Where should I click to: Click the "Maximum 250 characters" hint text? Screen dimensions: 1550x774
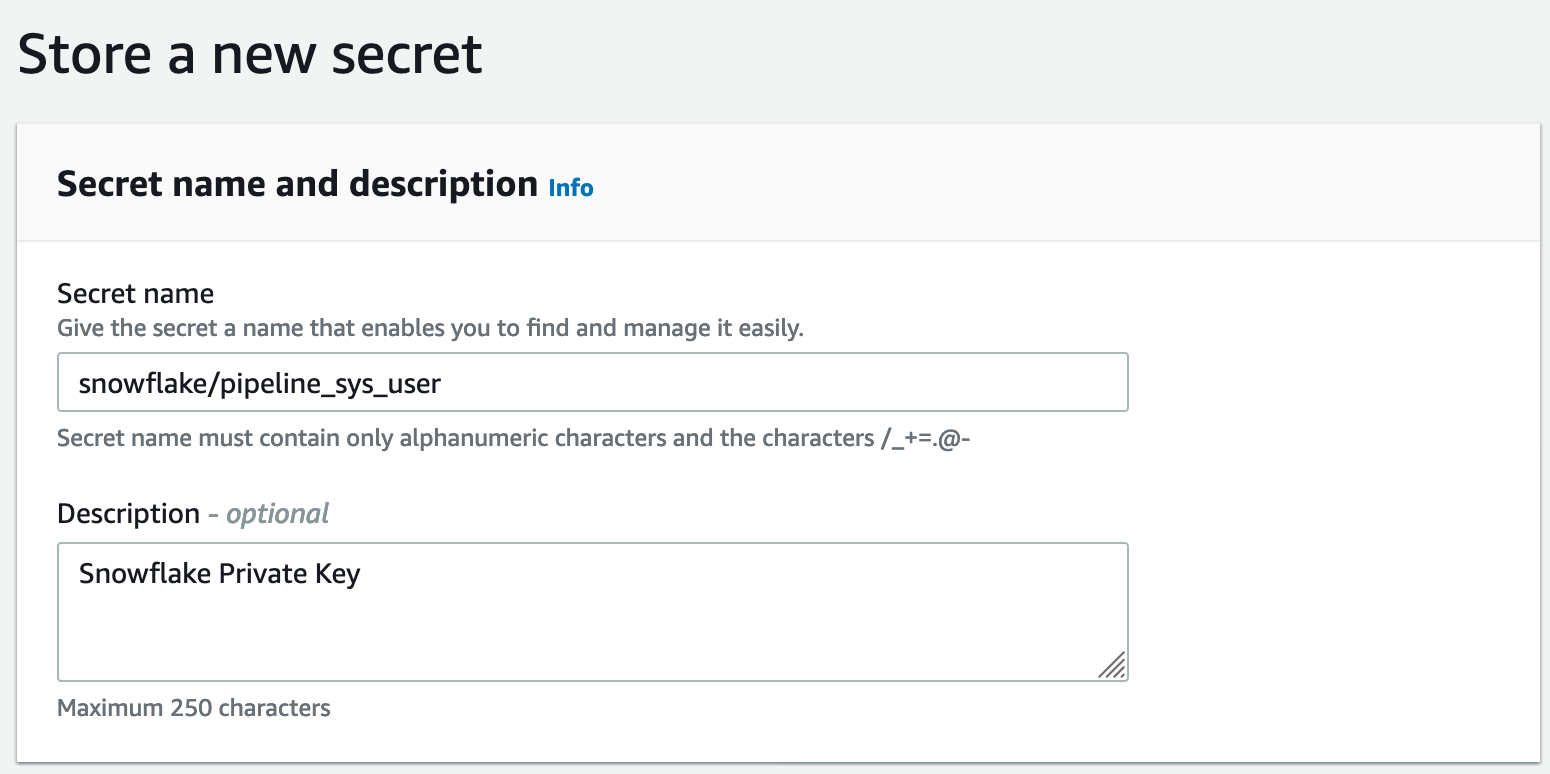tap(194, 708)
